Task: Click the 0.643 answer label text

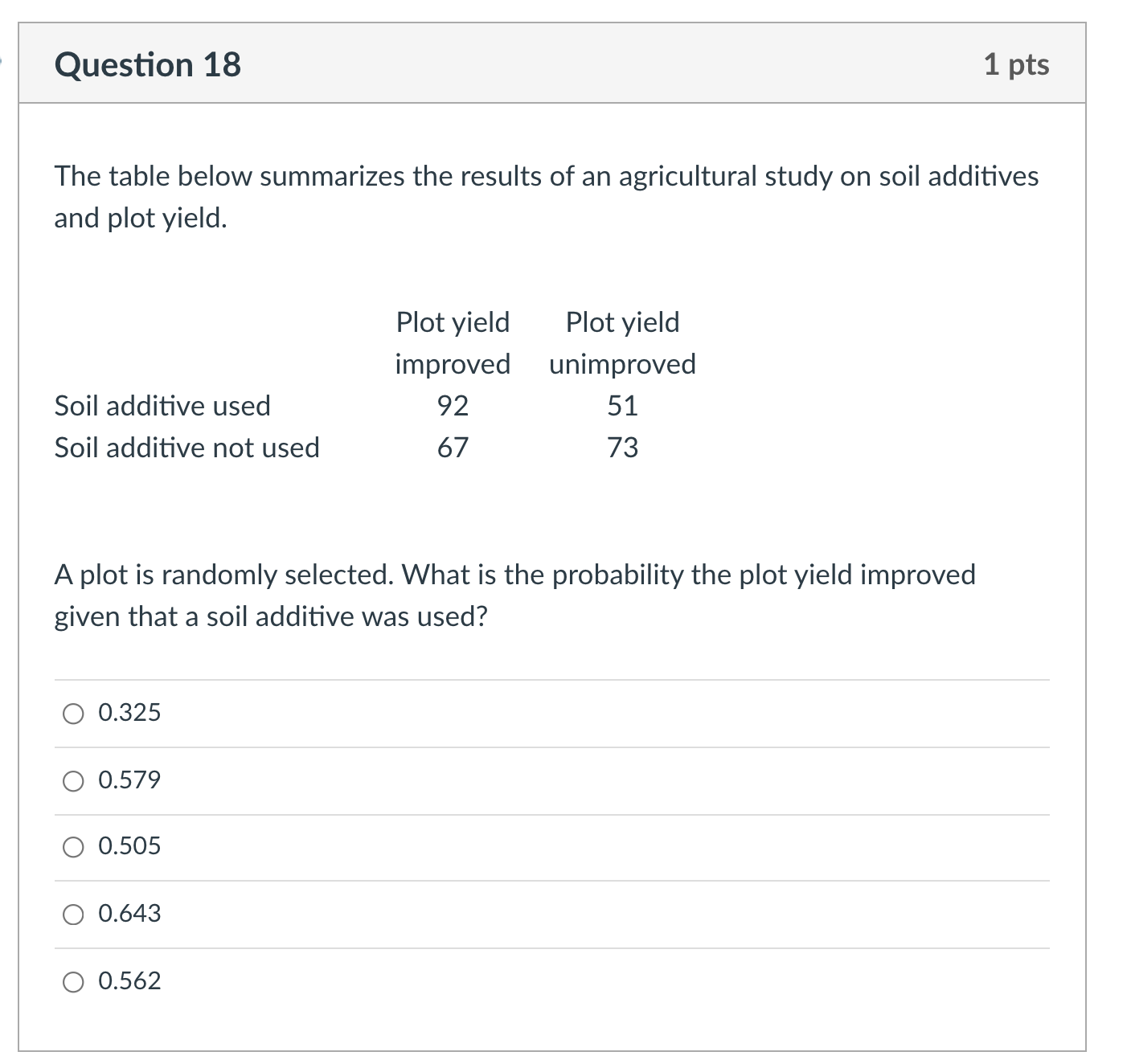Action: point(129,914)
